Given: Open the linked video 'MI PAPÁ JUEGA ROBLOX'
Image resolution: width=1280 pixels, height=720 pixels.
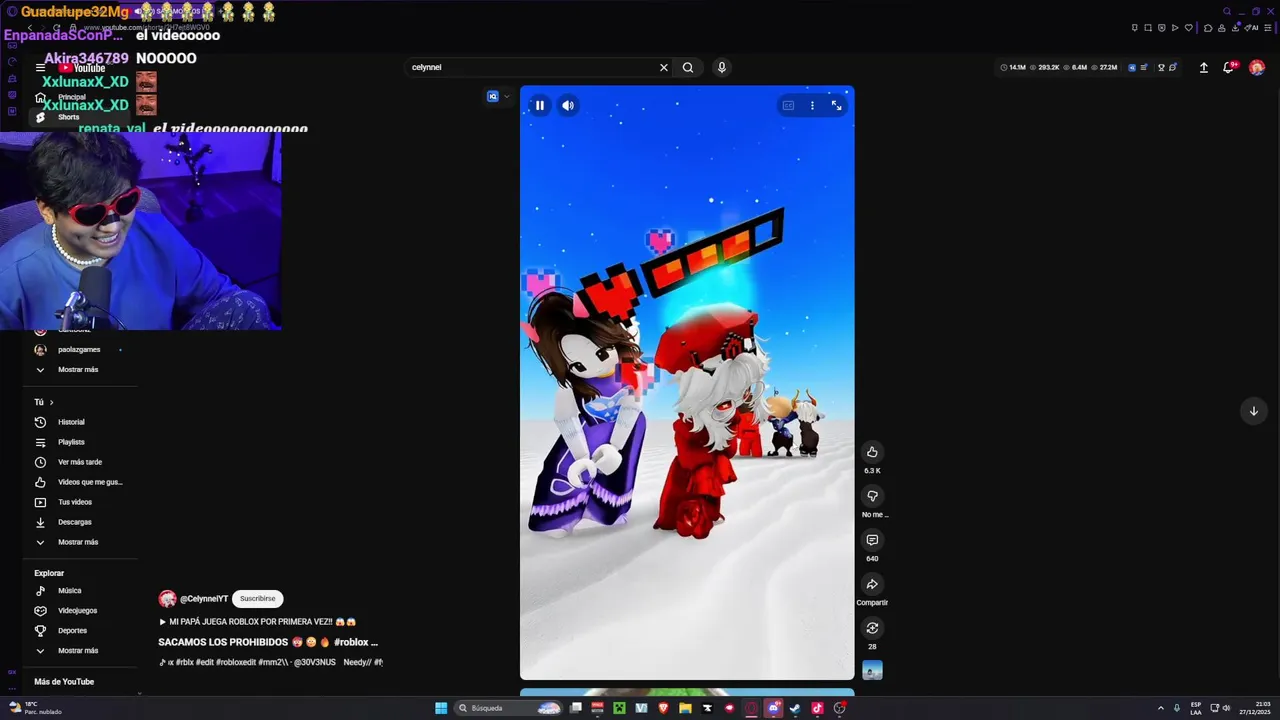Looking at the screenshot, I should coord(258,622).
